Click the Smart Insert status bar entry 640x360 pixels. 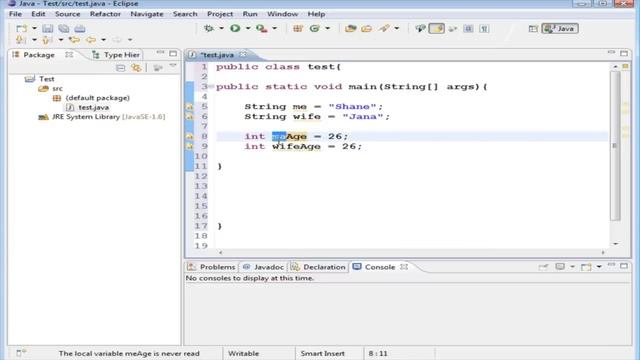(322, 353)
